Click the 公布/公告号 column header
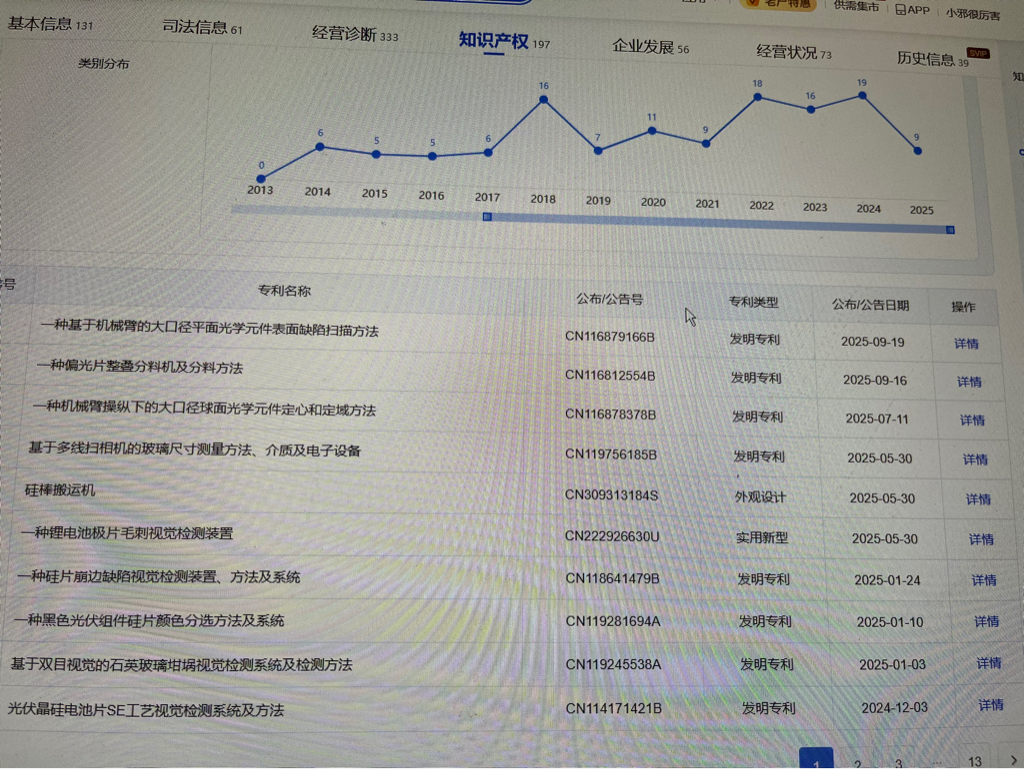1024x769 pixels. pos(610,299)
